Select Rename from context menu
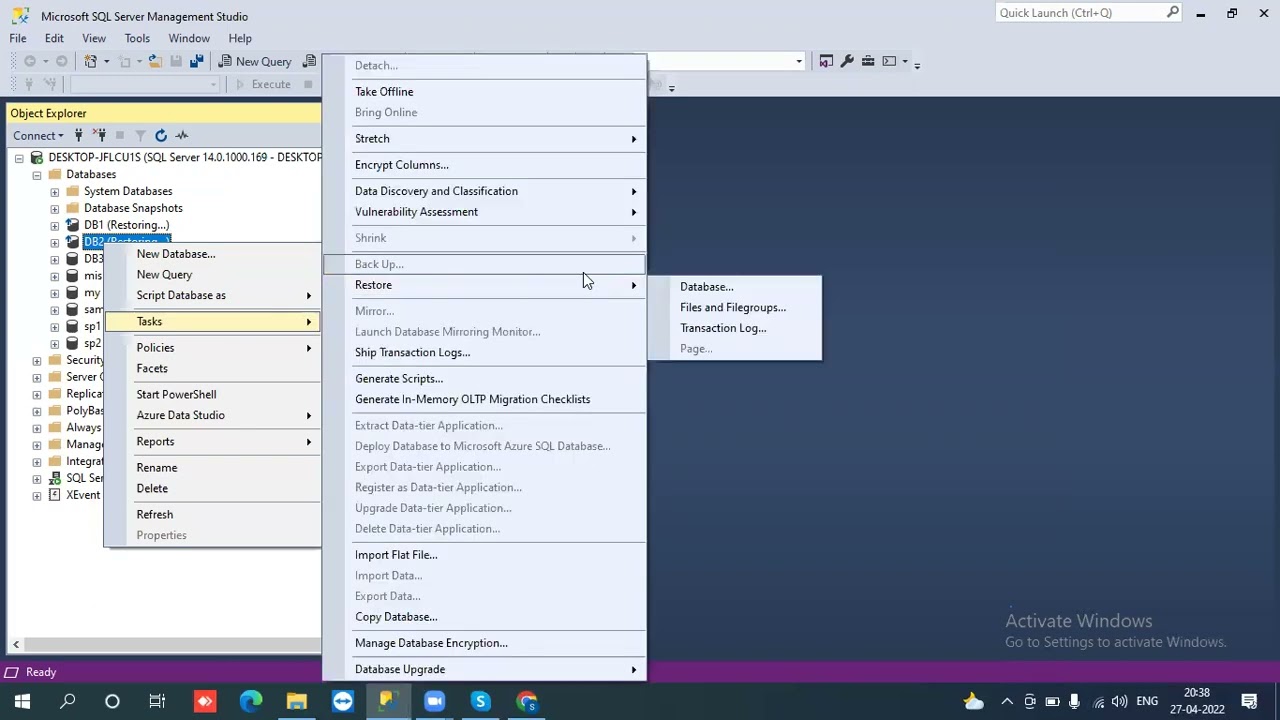 click(212, 468)
